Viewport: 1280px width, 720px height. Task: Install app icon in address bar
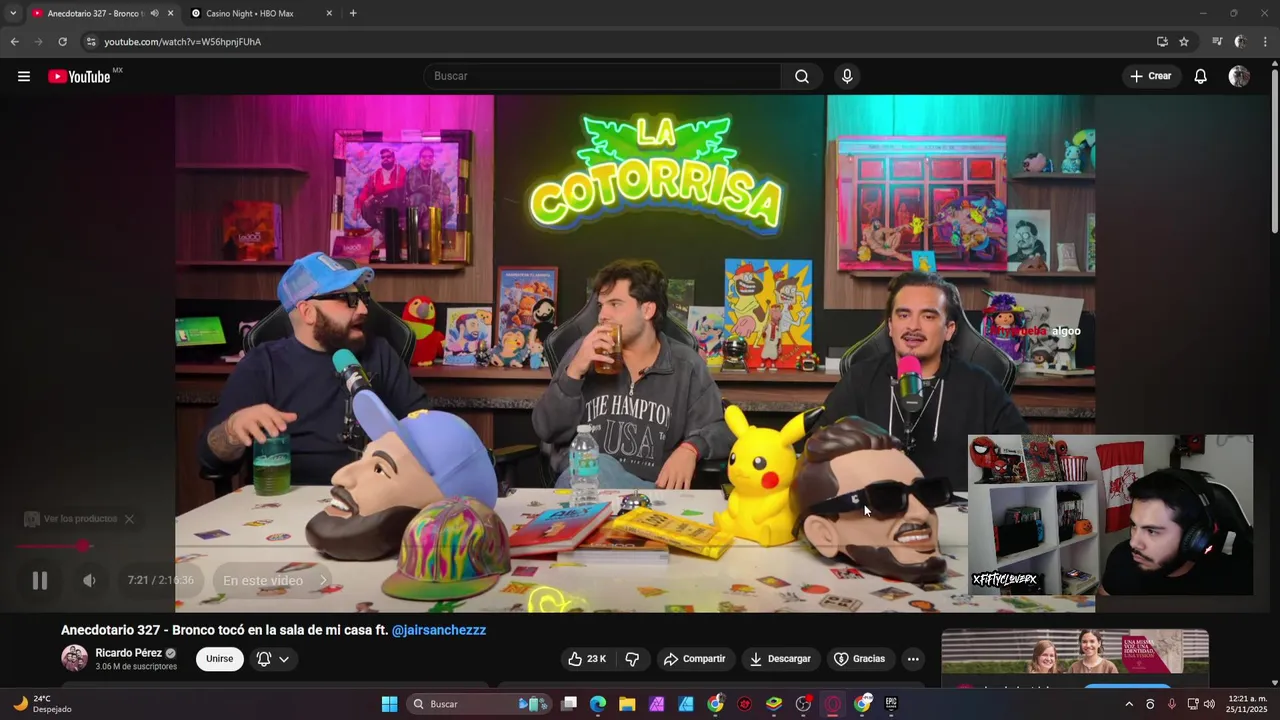(1162, 42)
